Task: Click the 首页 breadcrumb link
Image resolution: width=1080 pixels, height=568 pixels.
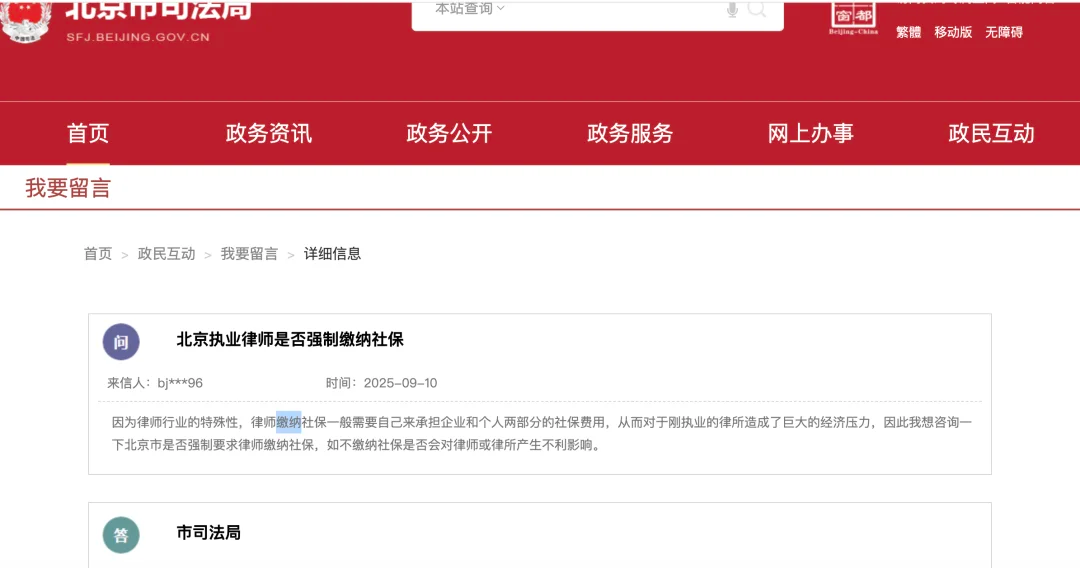Action: 98,254
